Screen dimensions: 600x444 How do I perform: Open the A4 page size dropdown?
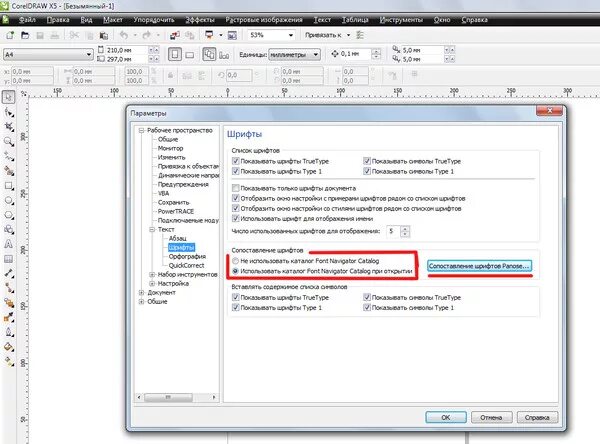(89, 55)
